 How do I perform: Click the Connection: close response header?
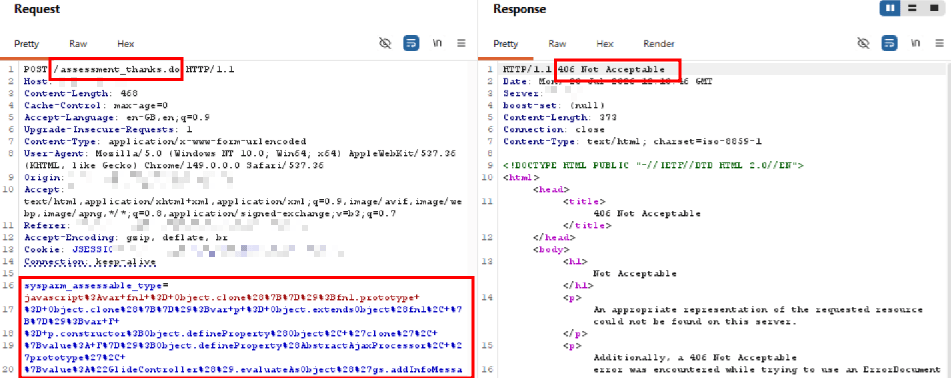(554, 129)
